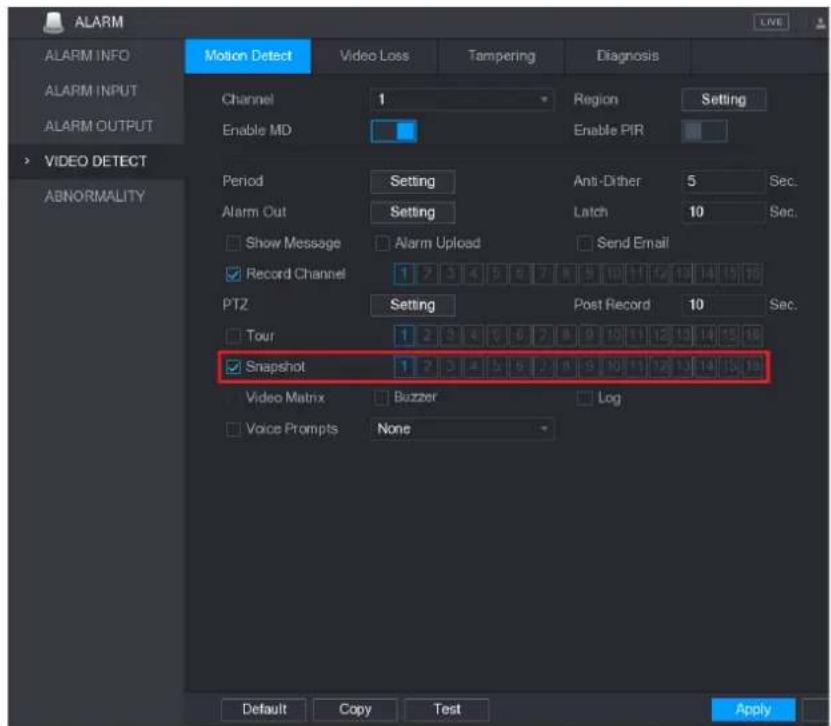Click the blue Apply button
Viewport: 831px width, 726px height.
tap(753, 710)
